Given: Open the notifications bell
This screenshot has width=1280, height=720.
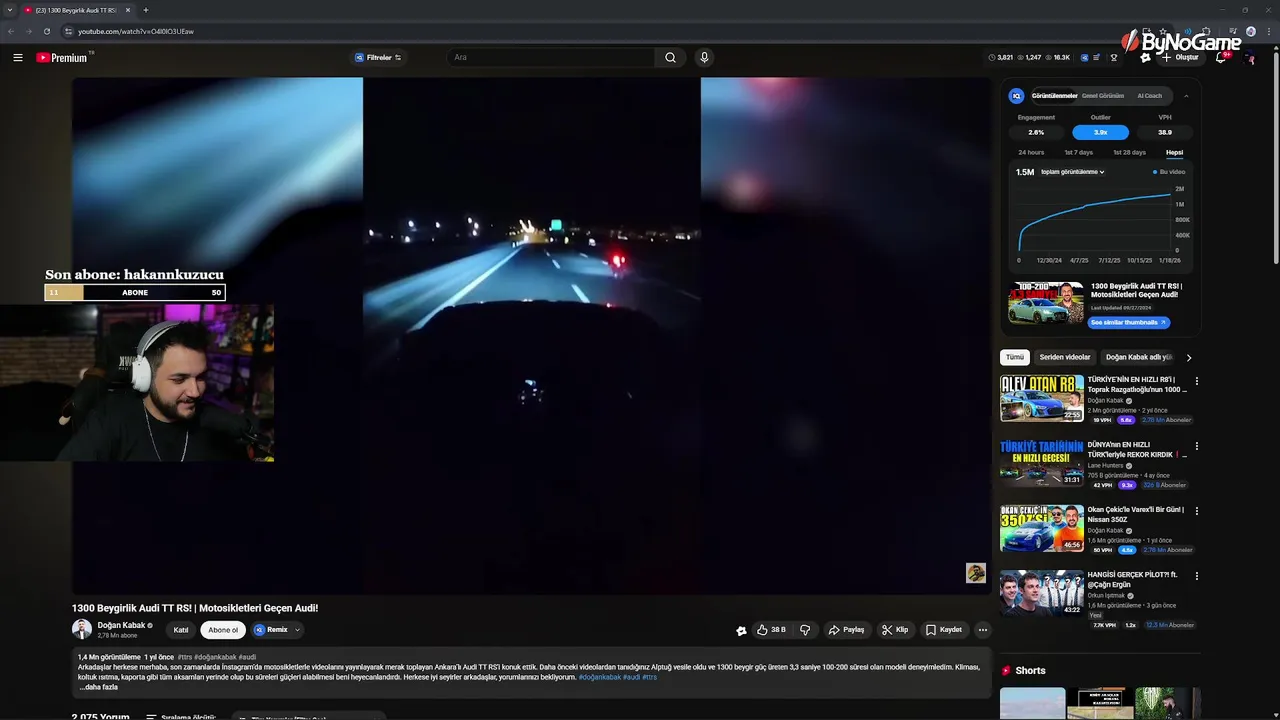Looking at the screenshot, I should pyautogui.click(x=1222, y=58).
